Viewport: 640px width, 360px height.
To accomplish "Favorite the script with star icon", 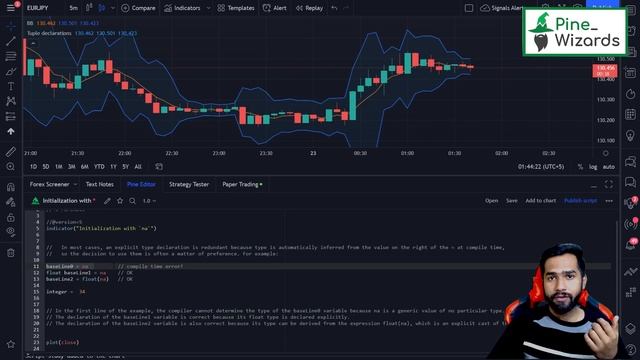I will 120,201.
